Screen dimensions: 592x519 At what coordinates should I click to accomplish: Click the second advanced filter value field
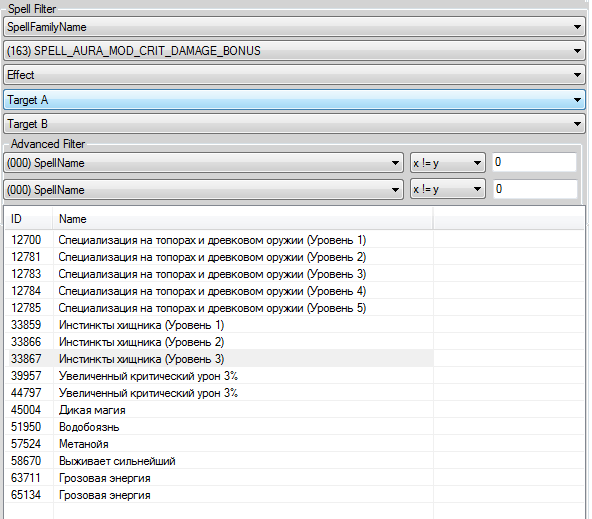tap(535, 189)
